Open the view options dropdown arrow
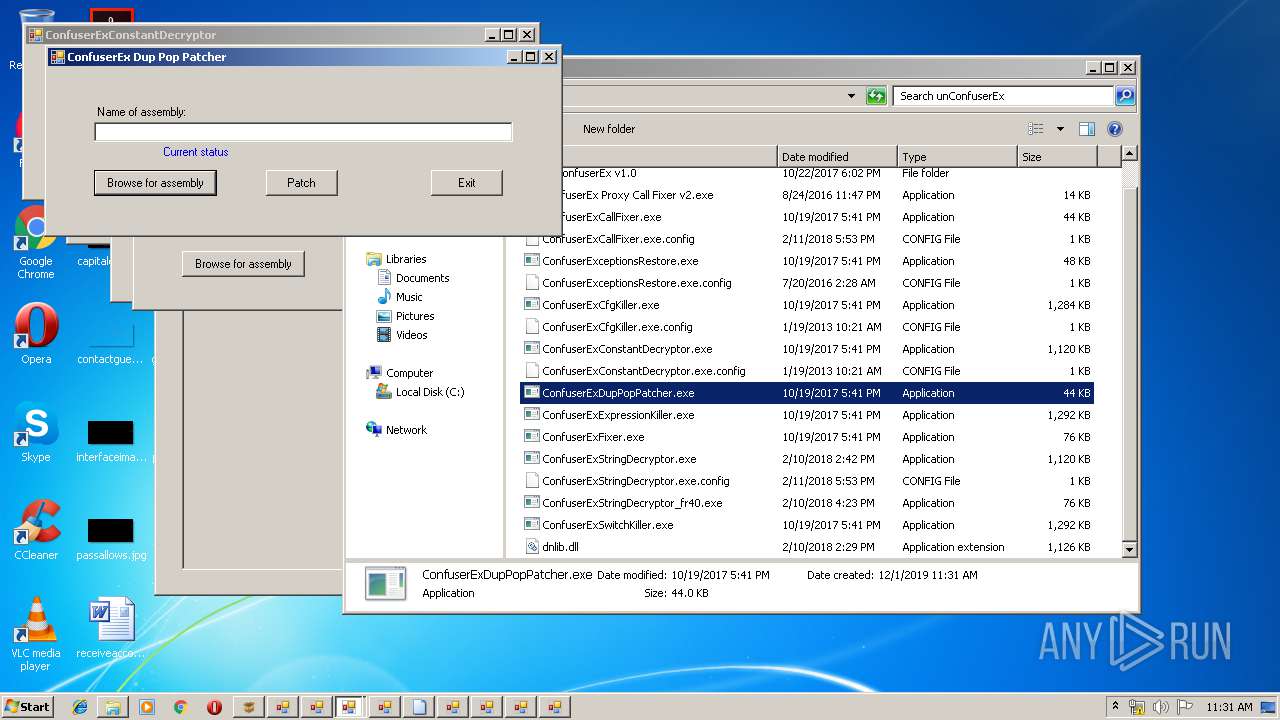1280x720 pixels. coord(1060,129)
